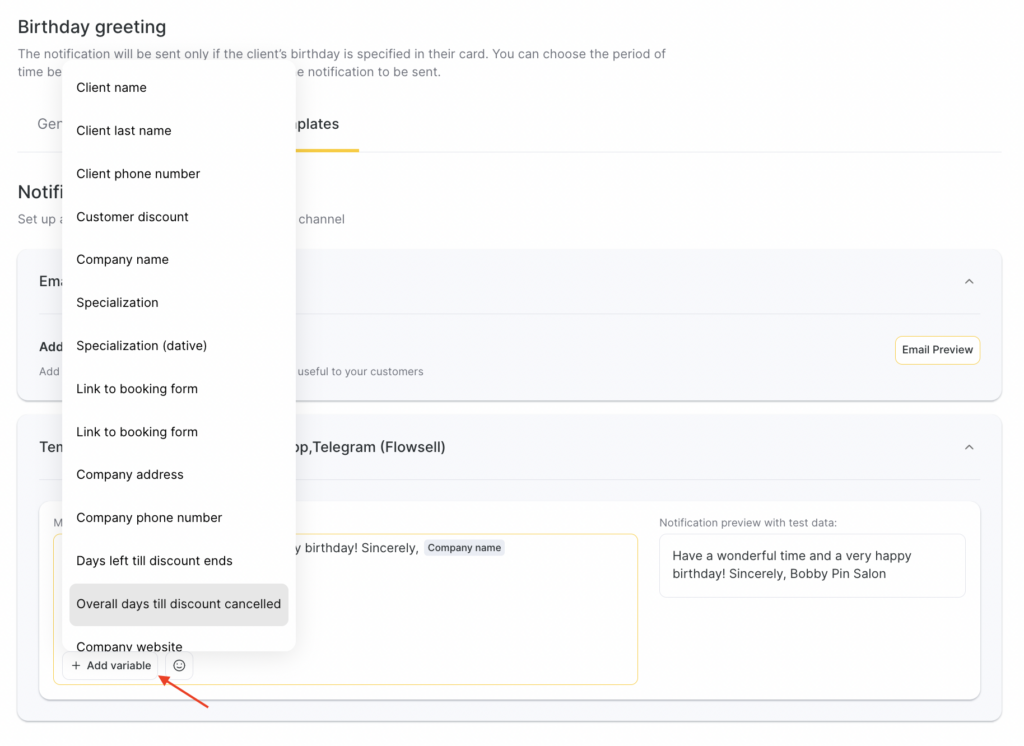The image size is (1024, 746).
Task: Pick Customer discount from the list
Action: click(x=132, y=217)
